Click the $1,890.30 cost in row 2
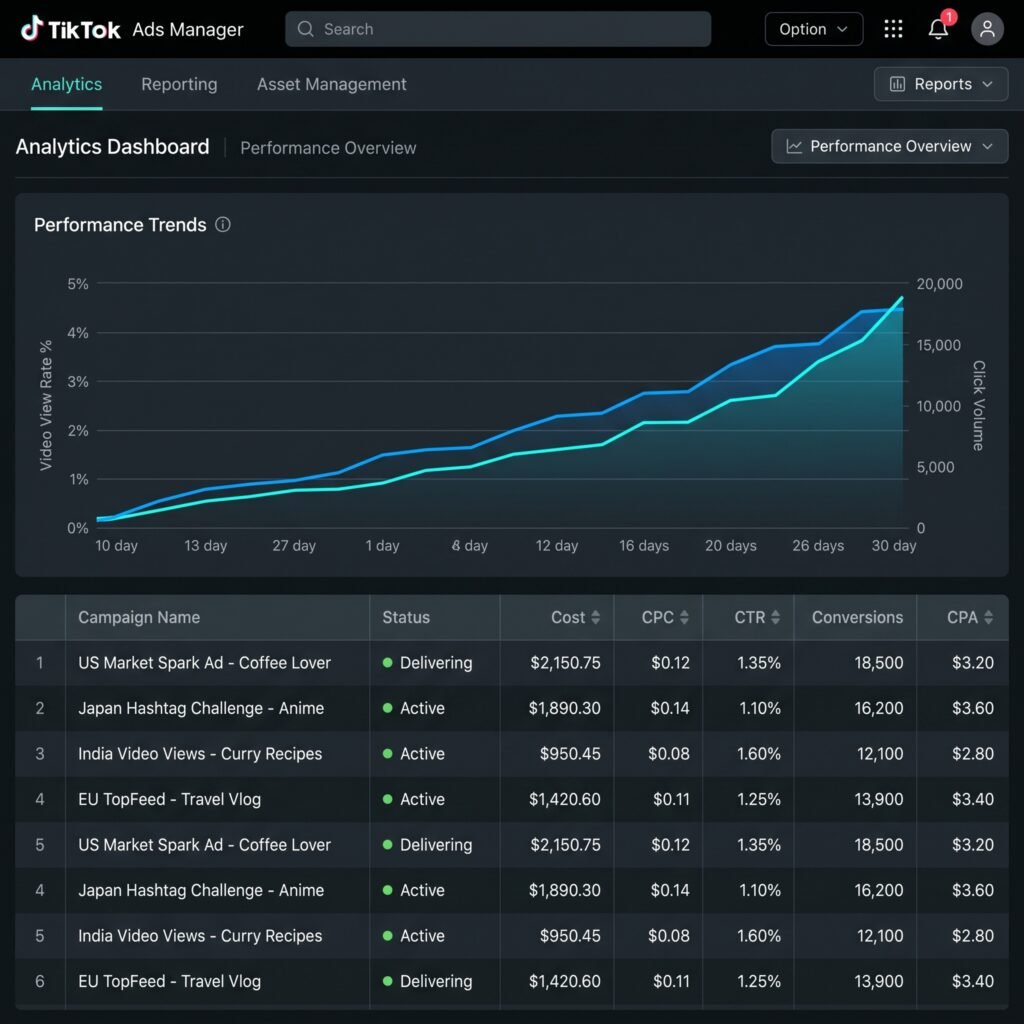 pyautogui.click(x=564, y=709)
